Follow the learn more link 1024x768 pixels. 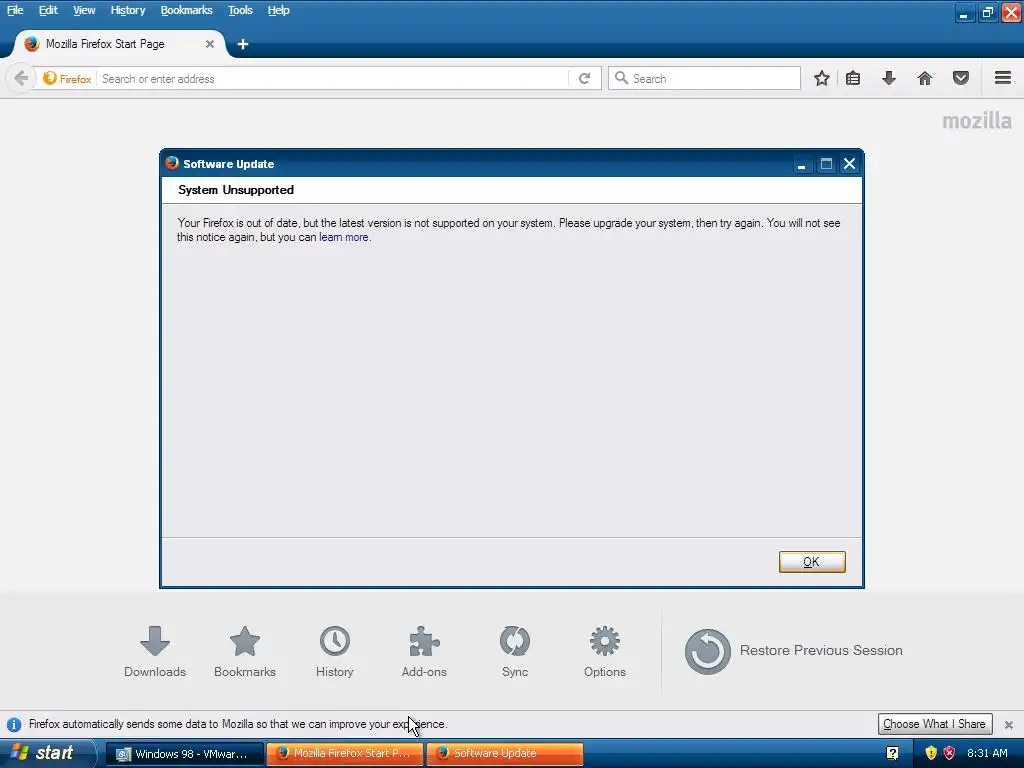344,237
